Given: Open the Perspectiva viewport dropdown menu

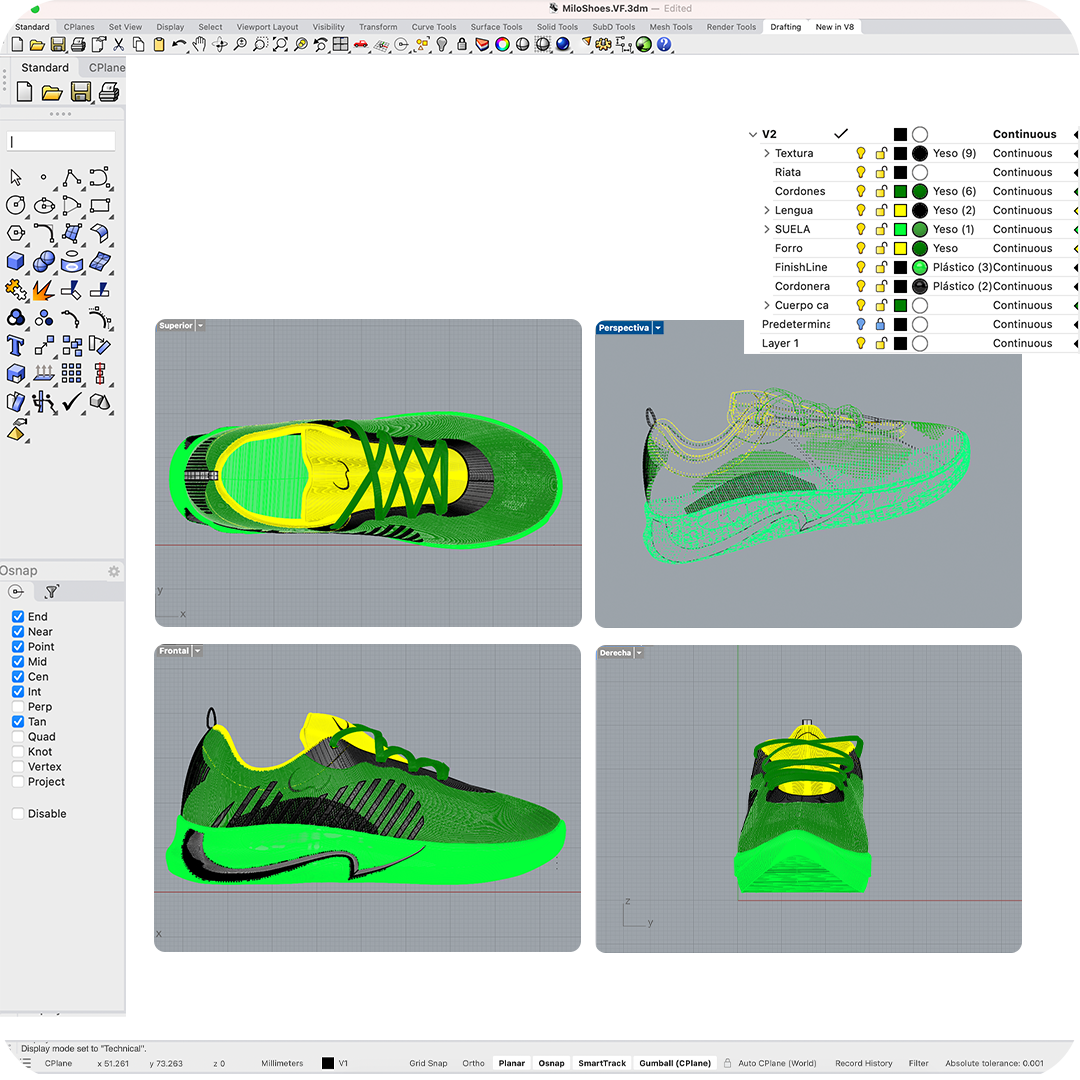Looking at the screenshot, I should click(x=657, y=328).
